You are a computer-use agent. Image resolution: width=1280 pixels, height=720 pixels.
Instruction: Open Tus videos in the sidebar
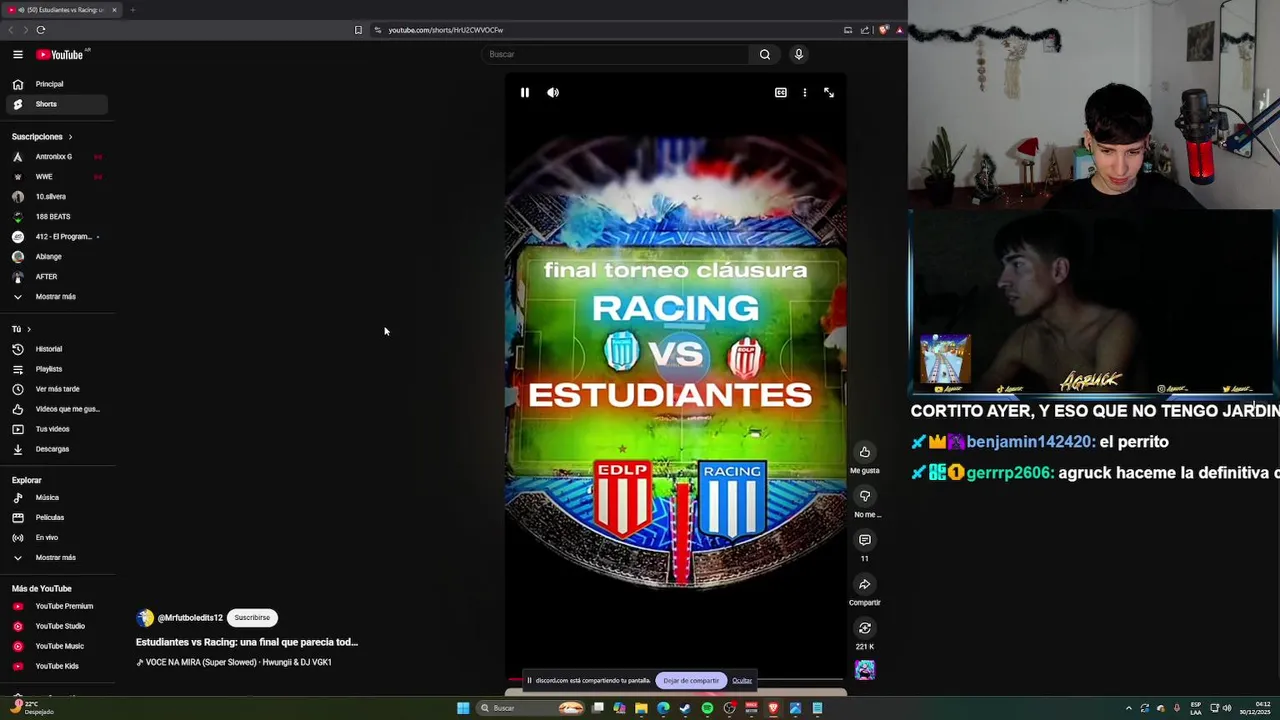[56, 429]
